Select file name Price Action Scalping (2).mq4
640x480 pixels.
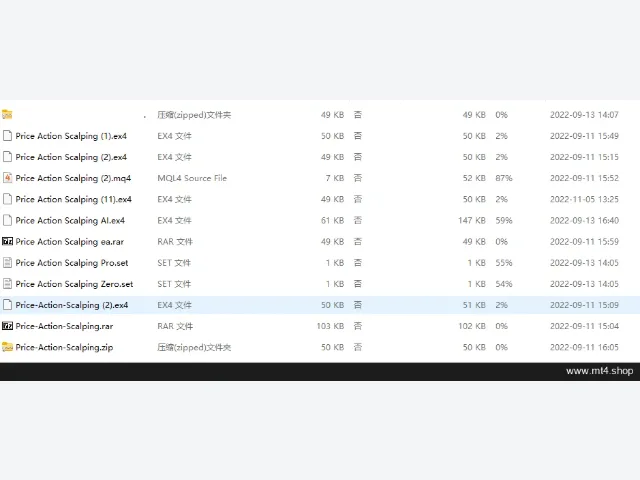coord(73,178)
